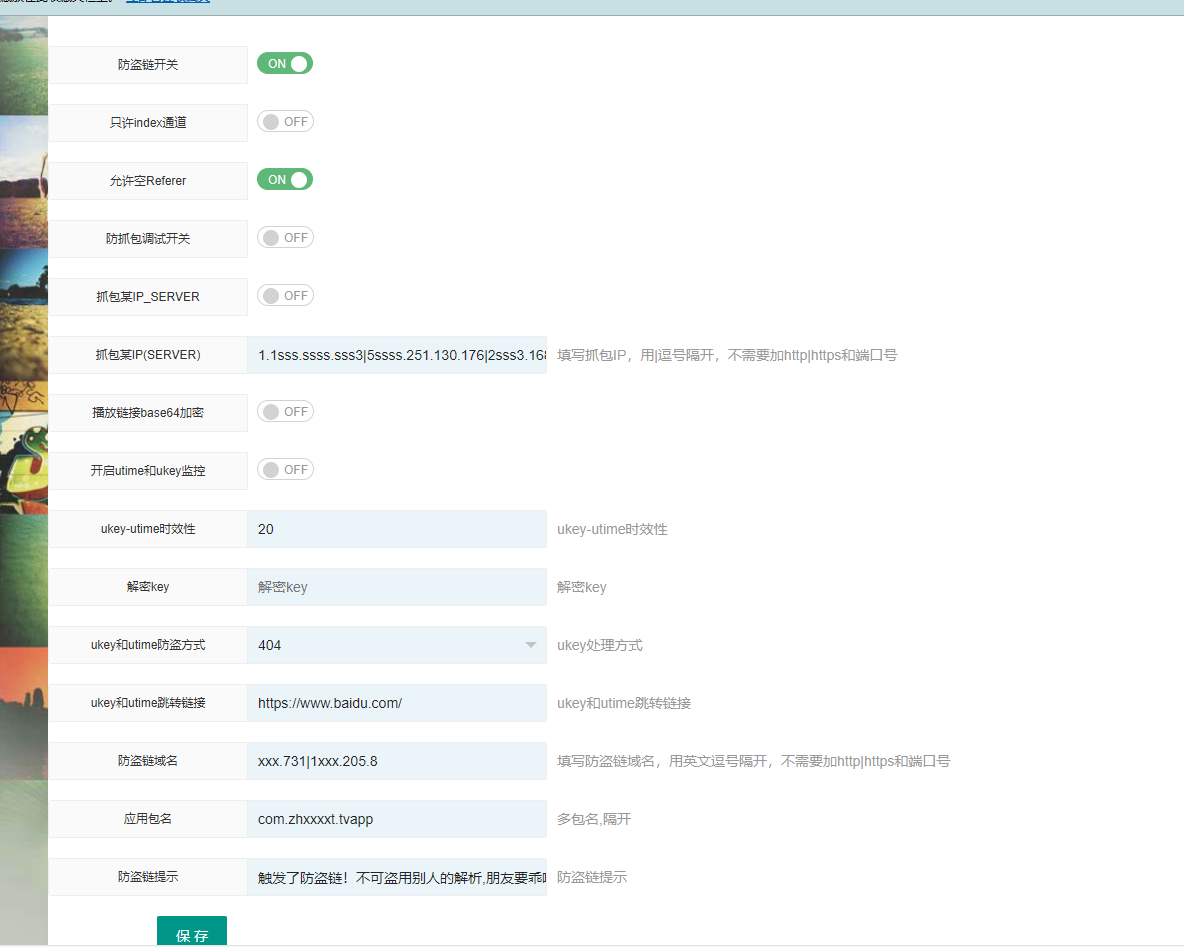
Task: Disable the 允许空Referer toggle
Action: click(x=285, y=180)
